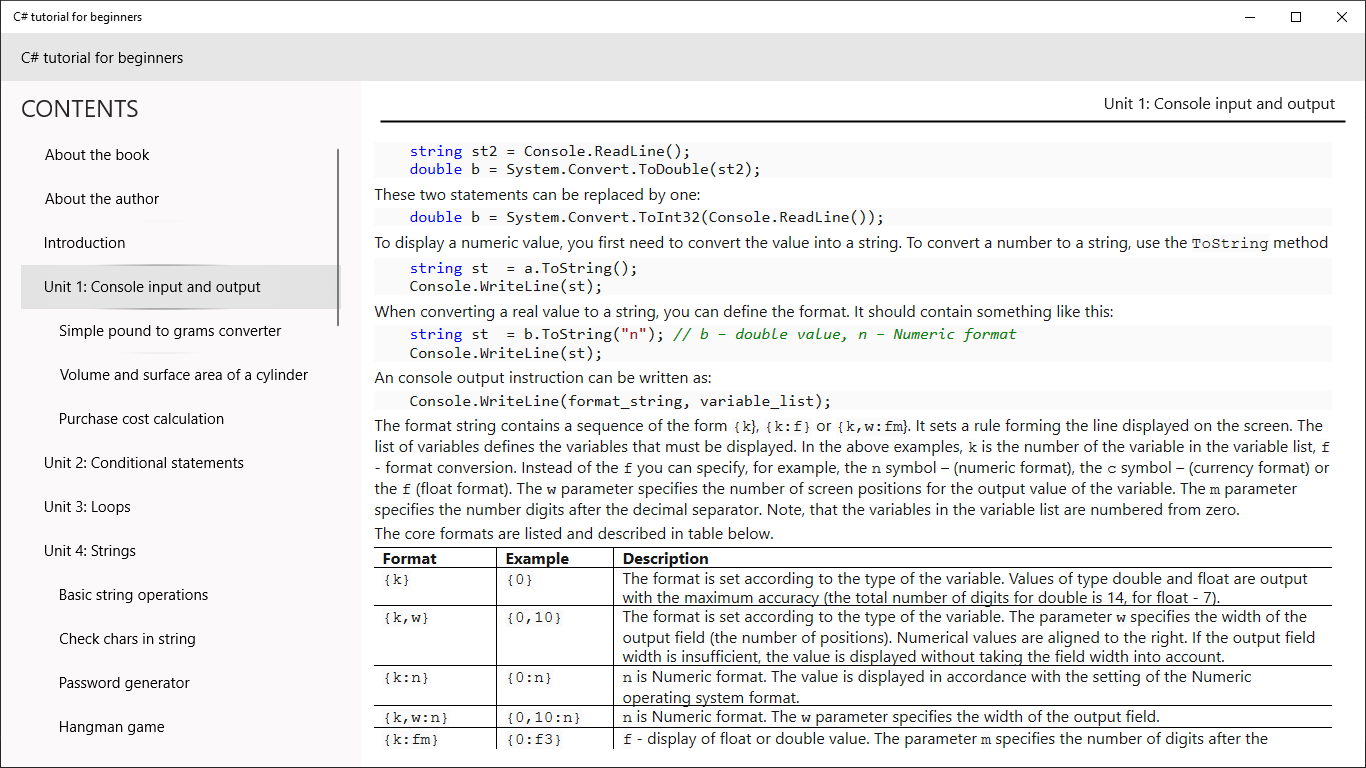Image resolution: width=1366 pixels, height=768 pixels.
Task: Open the About the book section
Action: pos(180,155)
